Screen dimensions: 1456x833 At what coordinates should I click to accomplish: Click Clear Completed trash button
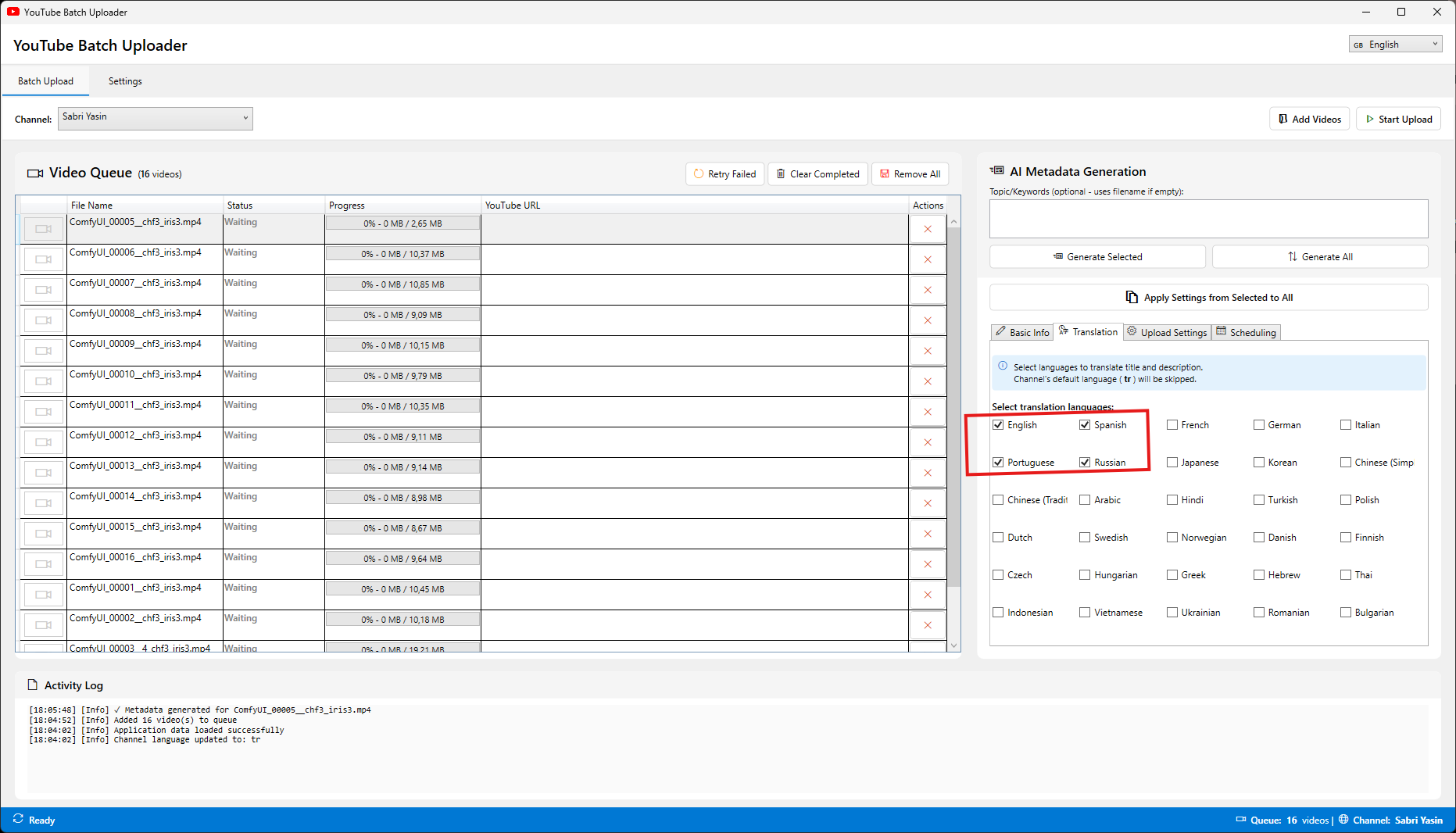point(817,174)
